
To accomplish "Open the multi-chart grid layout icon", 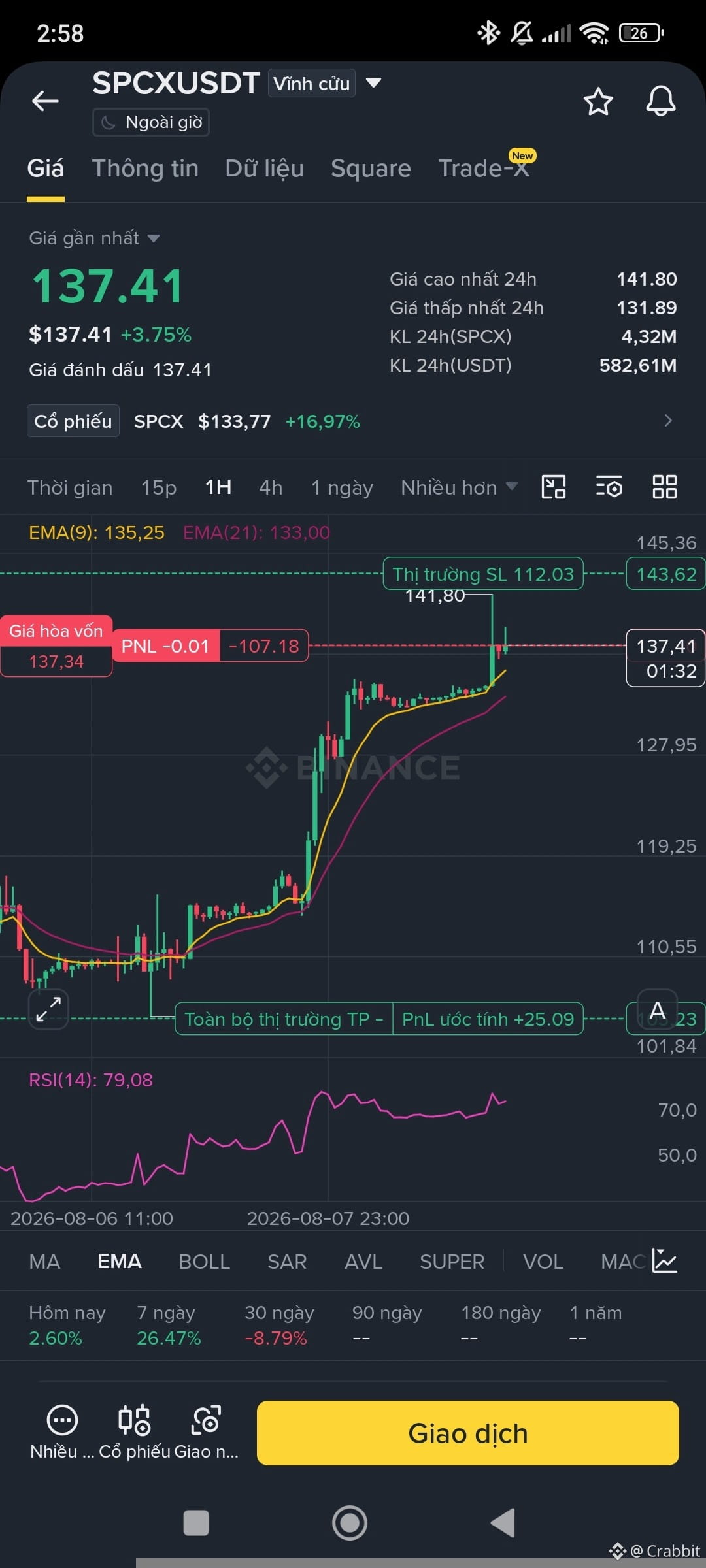I will [665, 487].
